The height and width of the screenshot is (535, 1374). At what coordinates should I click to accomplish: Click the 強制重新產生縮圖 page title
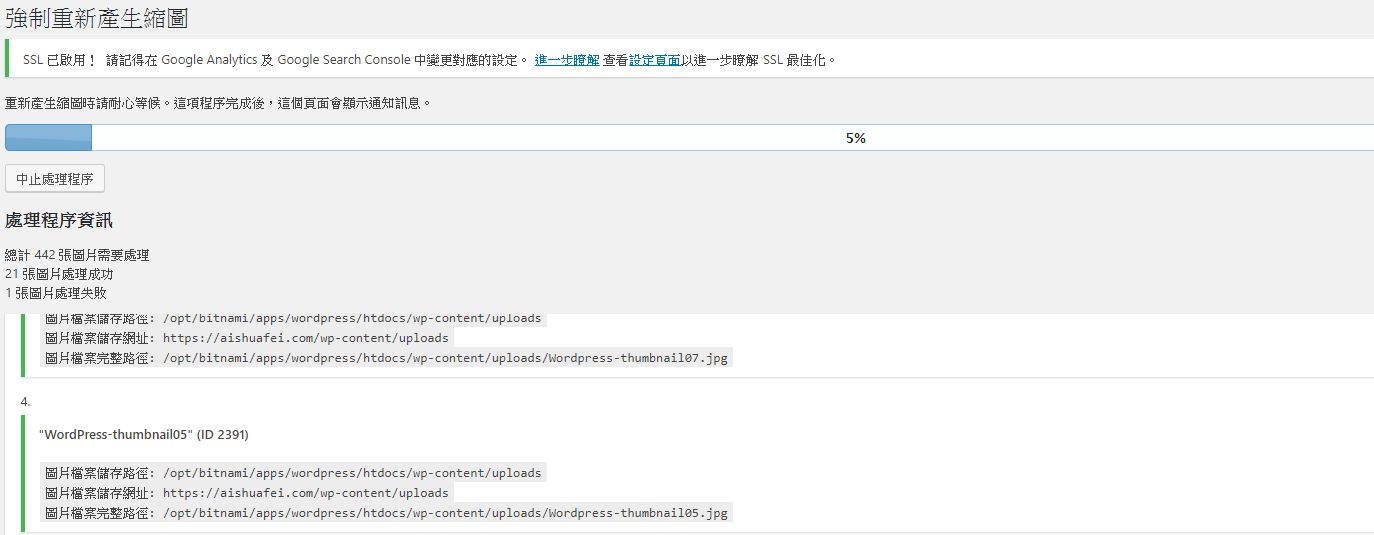click(x=96, y=18)
